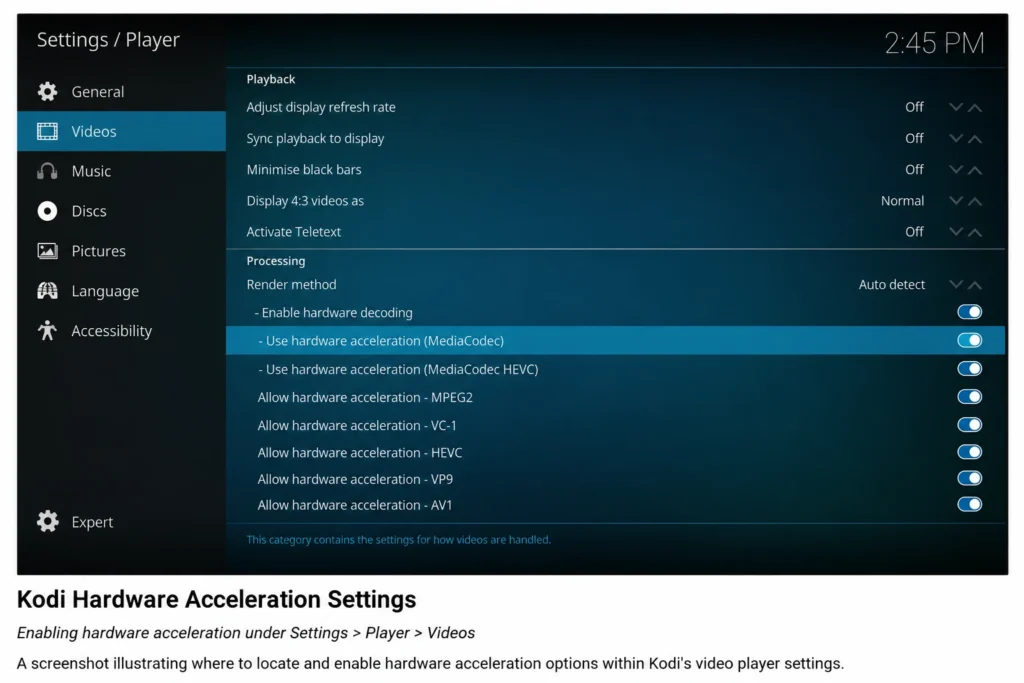This screenshot has height=683, width=1024.
Task: Switch to Language settings category
Action: click(121, 291)
